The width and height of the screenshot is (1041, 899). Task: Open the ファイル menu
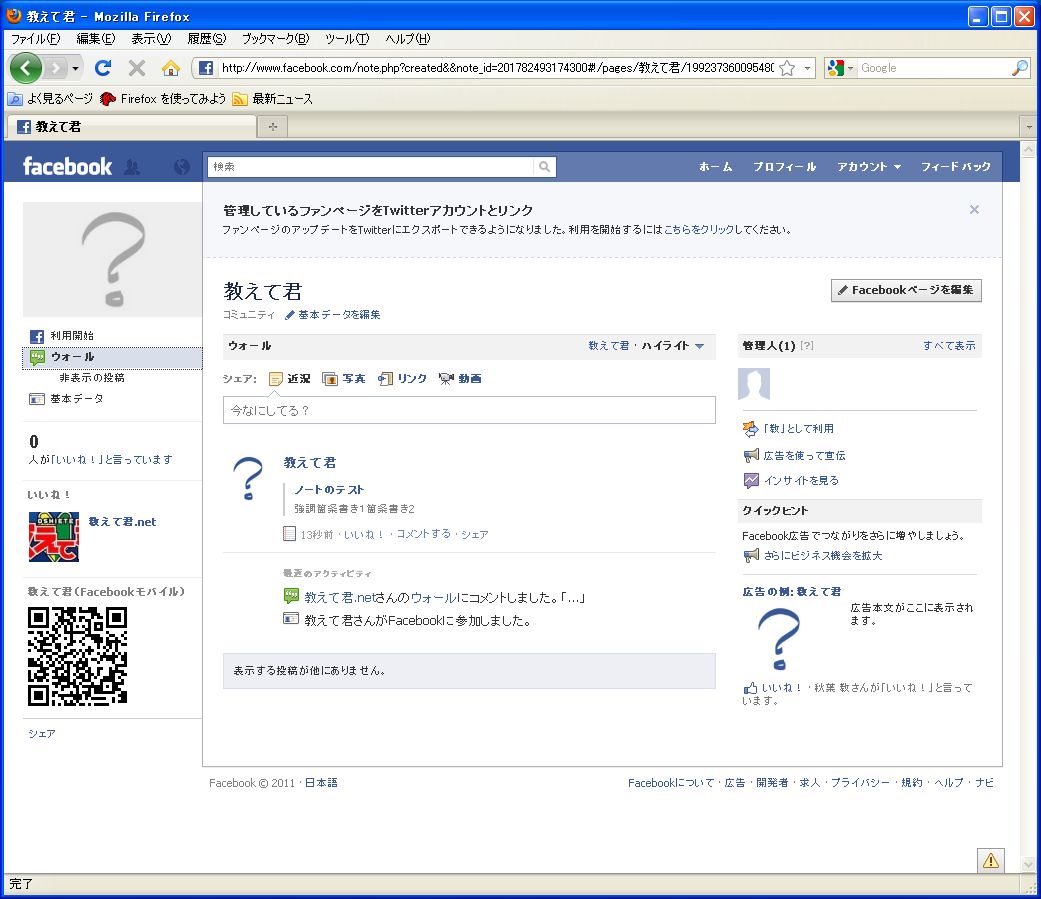36,39
